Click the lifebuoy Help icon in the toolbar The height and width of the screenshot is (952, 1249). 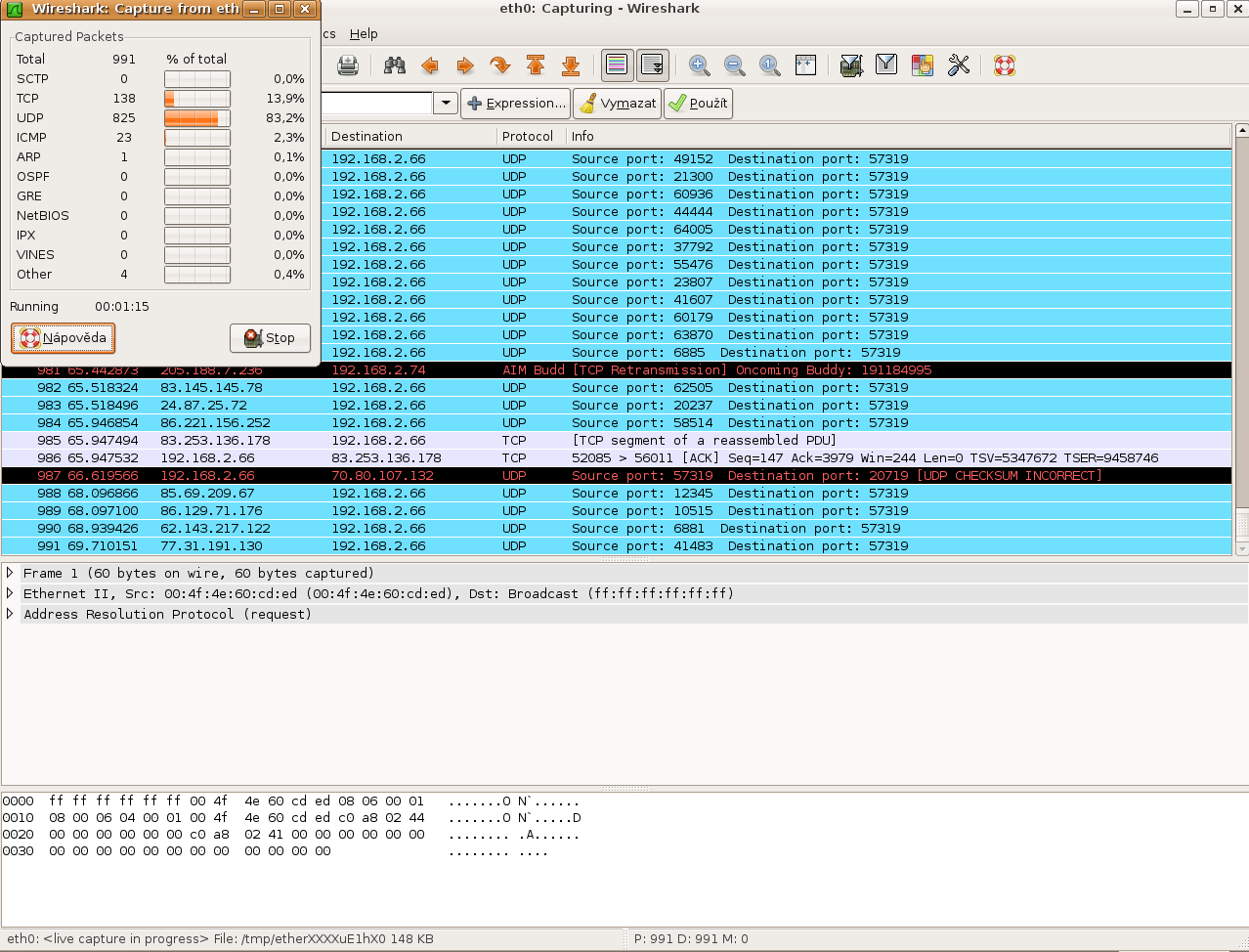coord(1005,65)
